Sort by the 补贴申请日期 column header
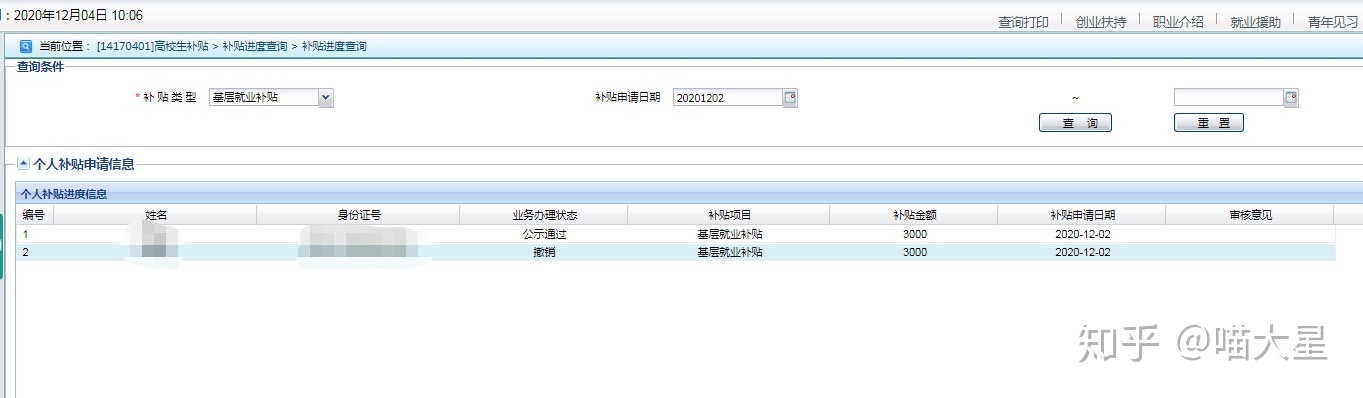The width and height of the screenshot is (1363, 398). (x=1082, y=215)
